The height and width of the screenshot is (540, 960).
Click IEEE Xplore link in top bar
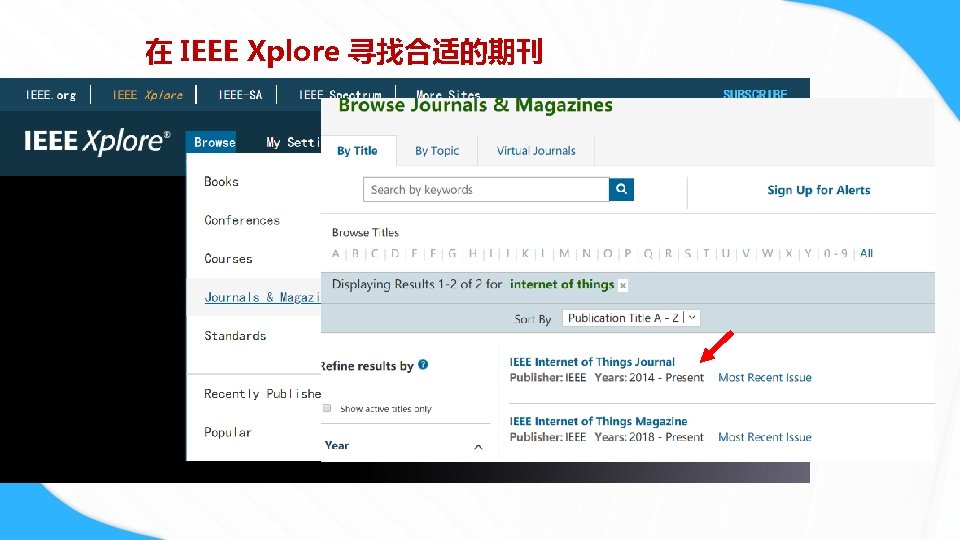point(148,95)
